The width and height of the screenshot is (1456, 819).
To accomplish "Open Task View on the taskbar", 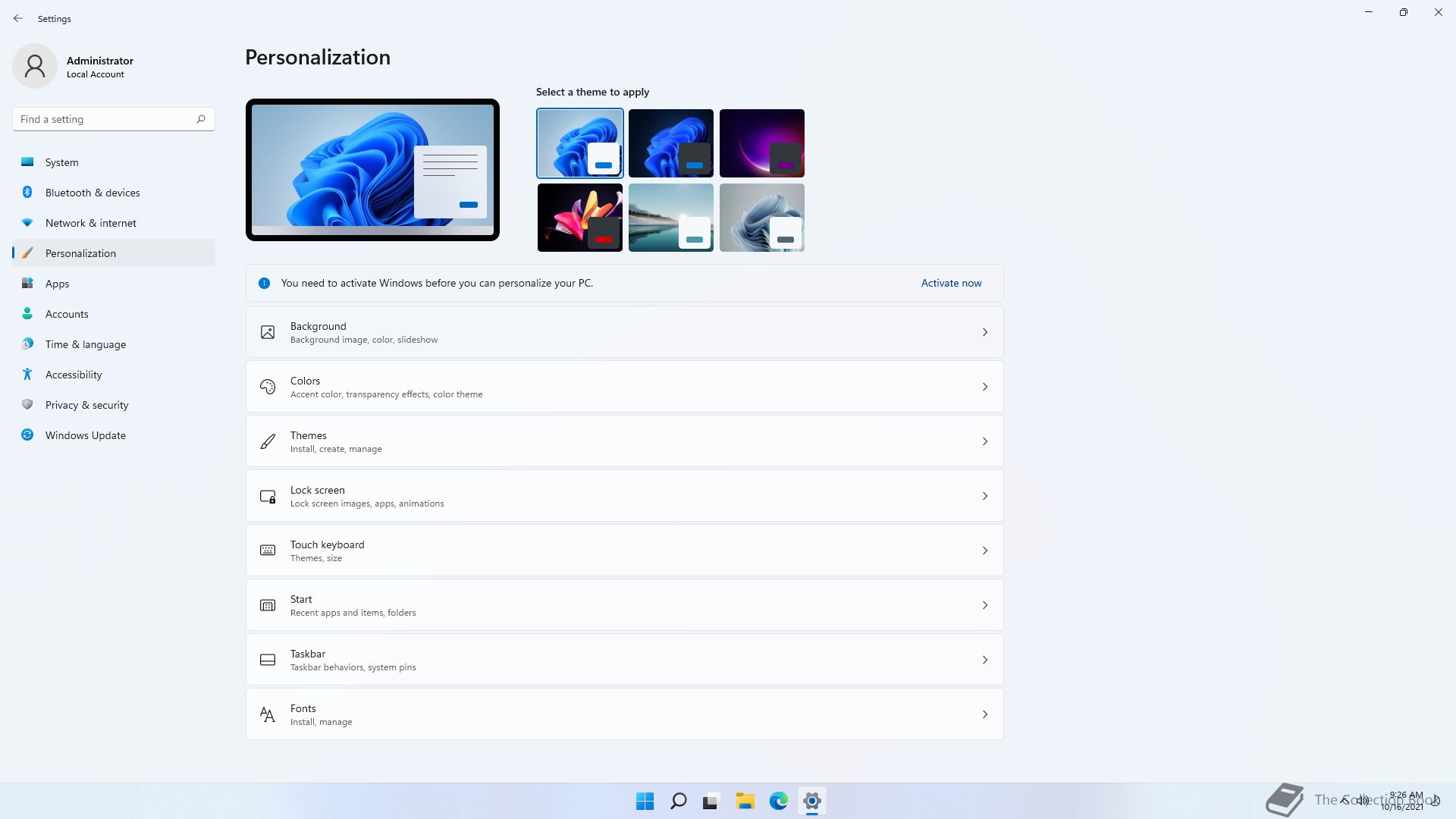I will pos(711,801).
